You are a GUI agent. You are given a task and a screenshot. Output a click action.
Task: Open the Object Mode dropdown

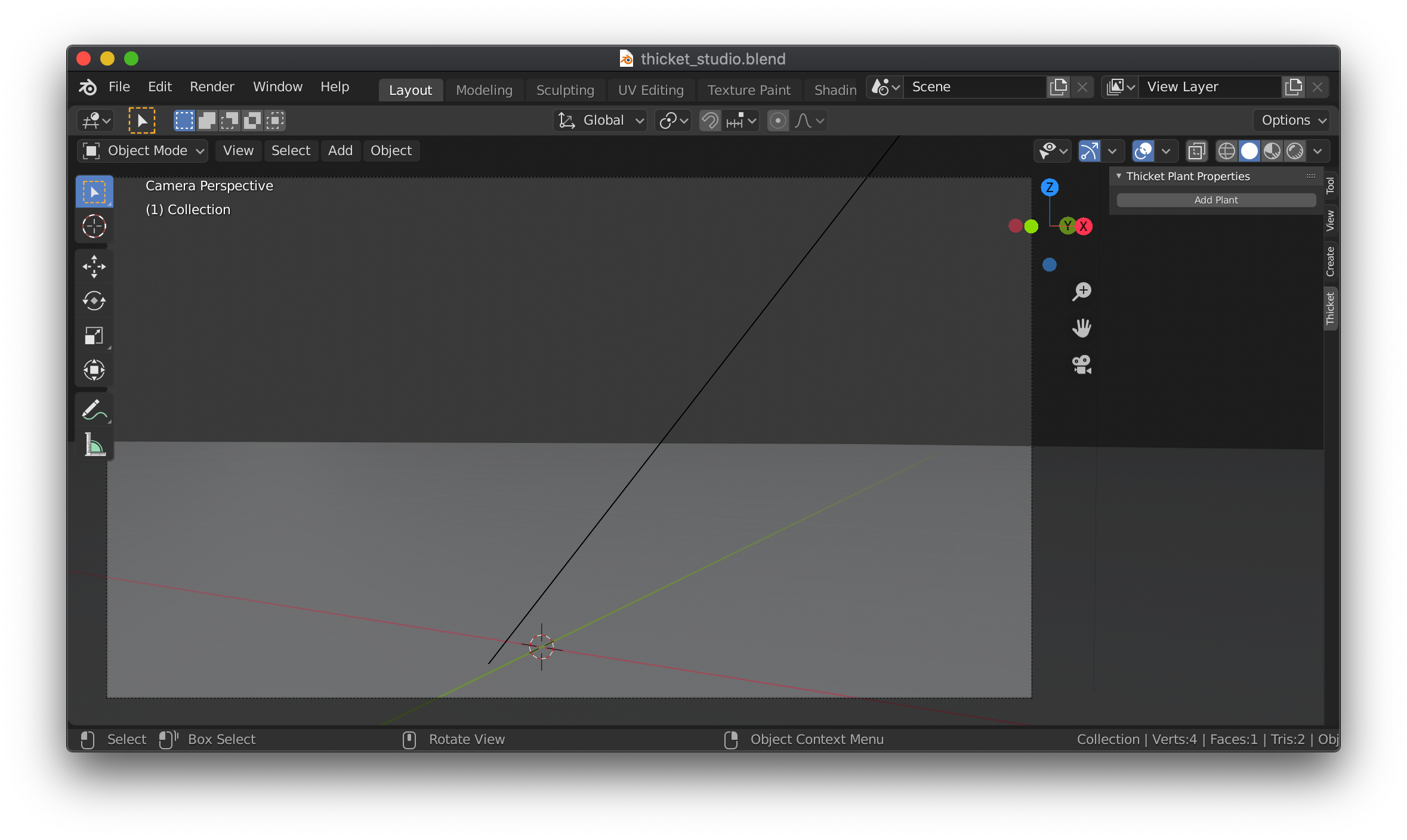[x=143, y=151]
